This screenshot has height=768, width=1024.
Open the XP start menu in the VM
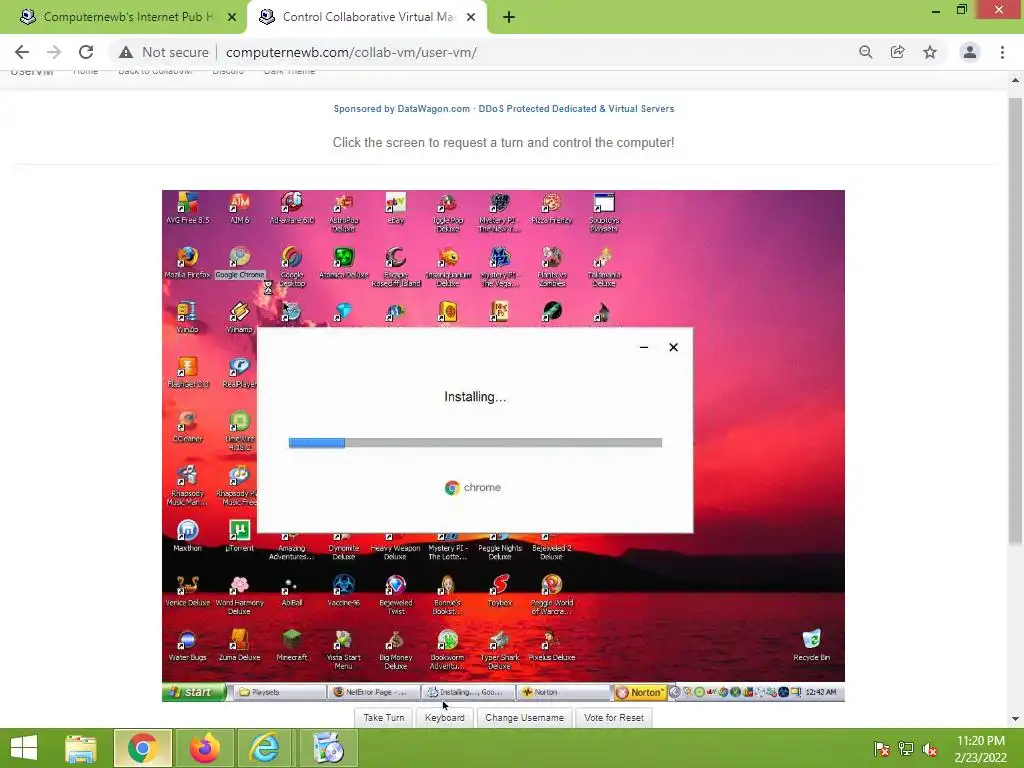tap(194, 692)
